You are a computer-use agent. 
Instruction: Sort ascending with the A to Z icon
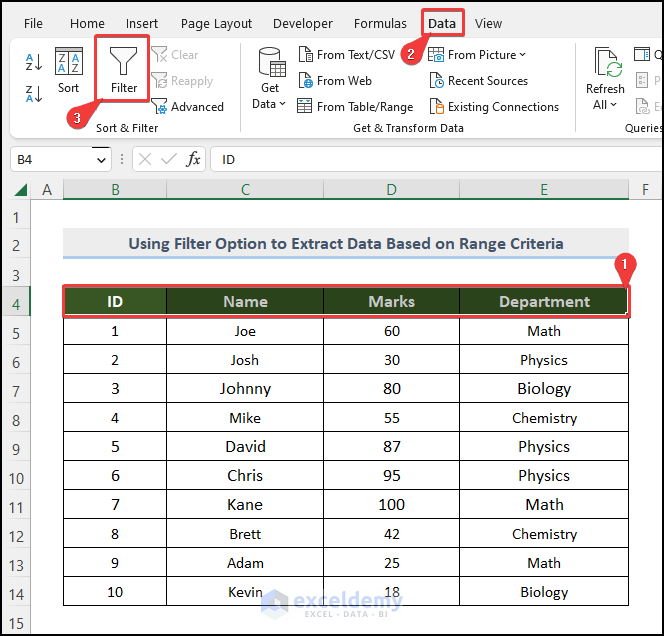(33, 62)
